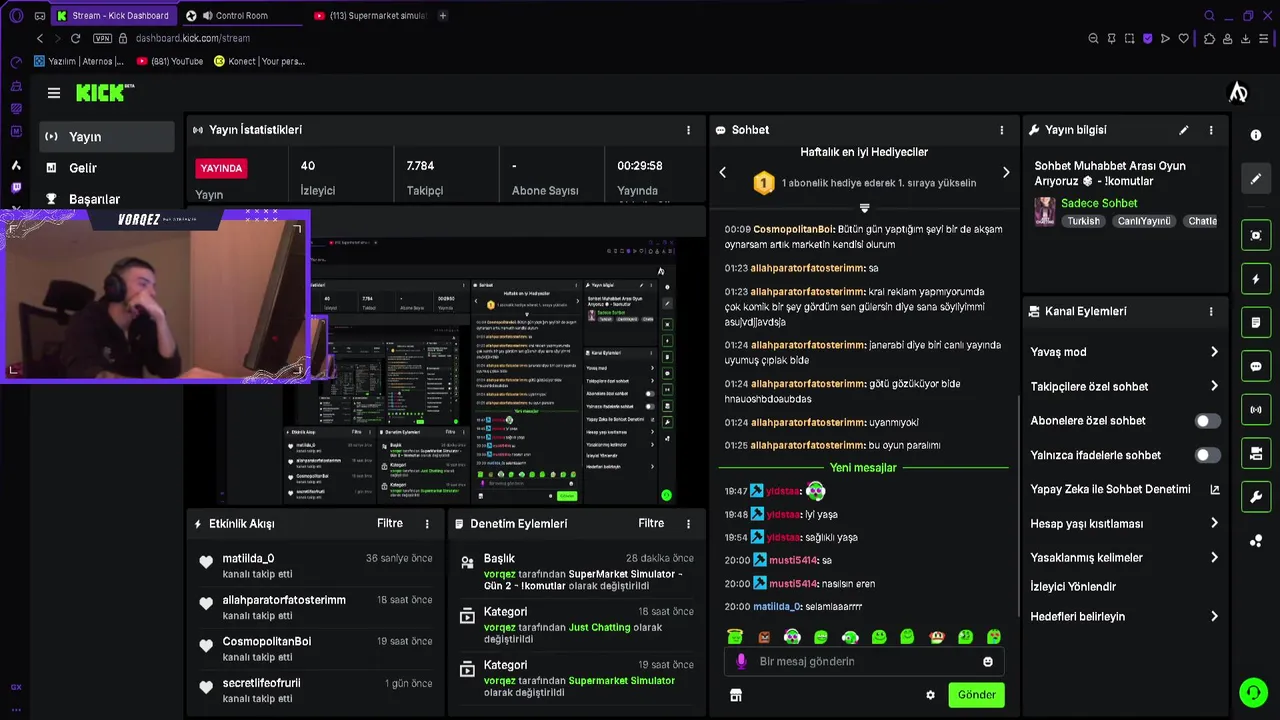Click the Sadece Sohbet category link
This screenshot has width=1280, height=720.
1099,203
